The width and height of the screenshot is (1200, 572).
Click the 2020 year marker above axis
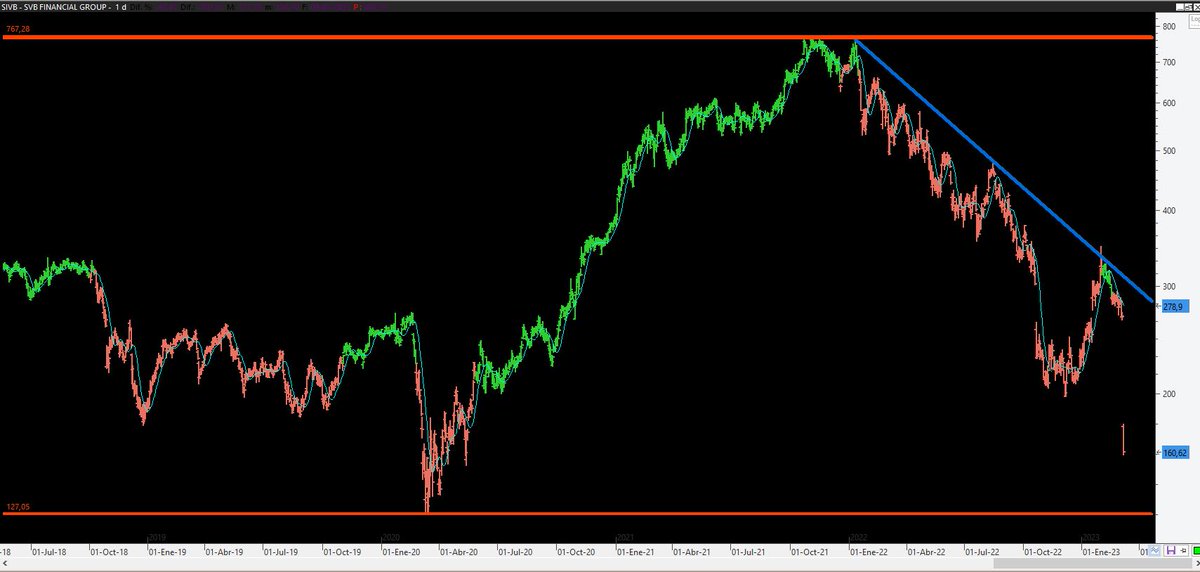(391, 536)
